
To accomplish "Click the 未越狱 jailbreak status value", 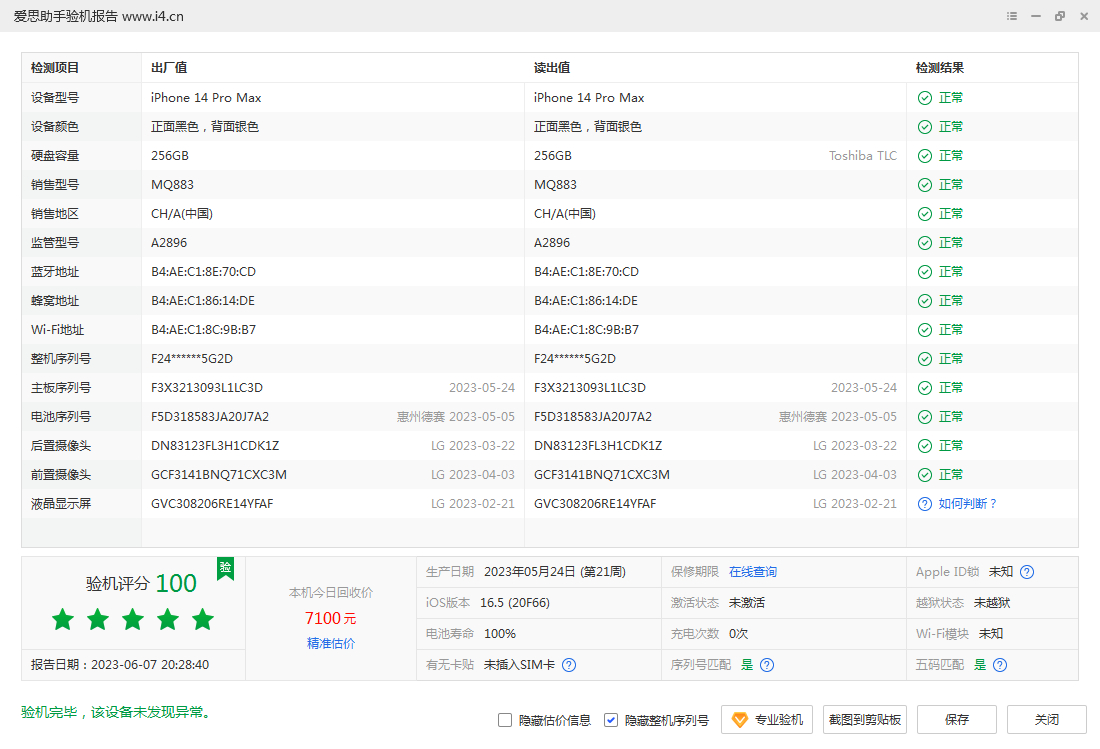I will click(x=992, y=603).
